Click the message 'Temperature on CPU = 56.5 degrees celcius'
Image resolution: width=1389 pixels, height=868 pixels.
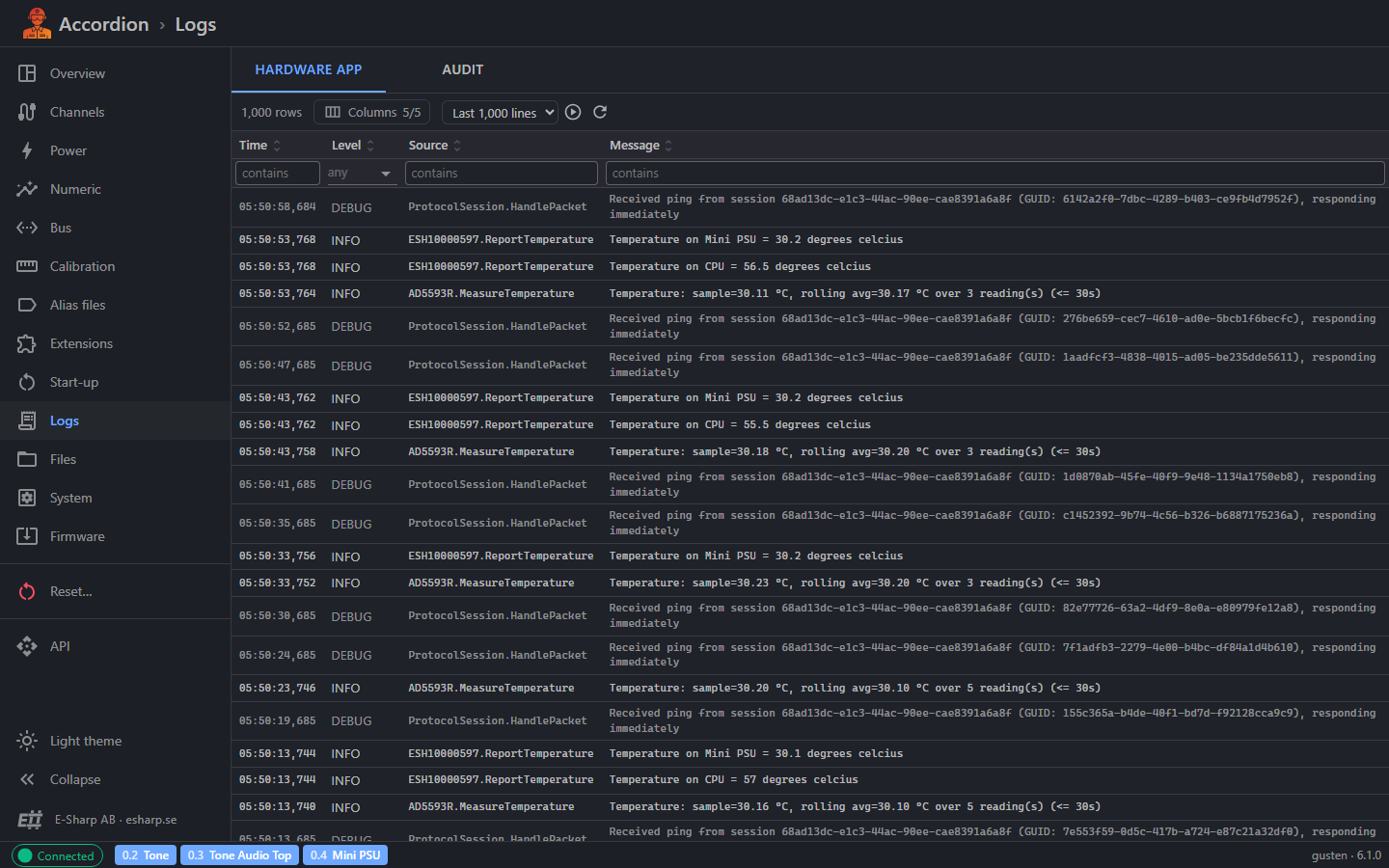pos(740,266)
